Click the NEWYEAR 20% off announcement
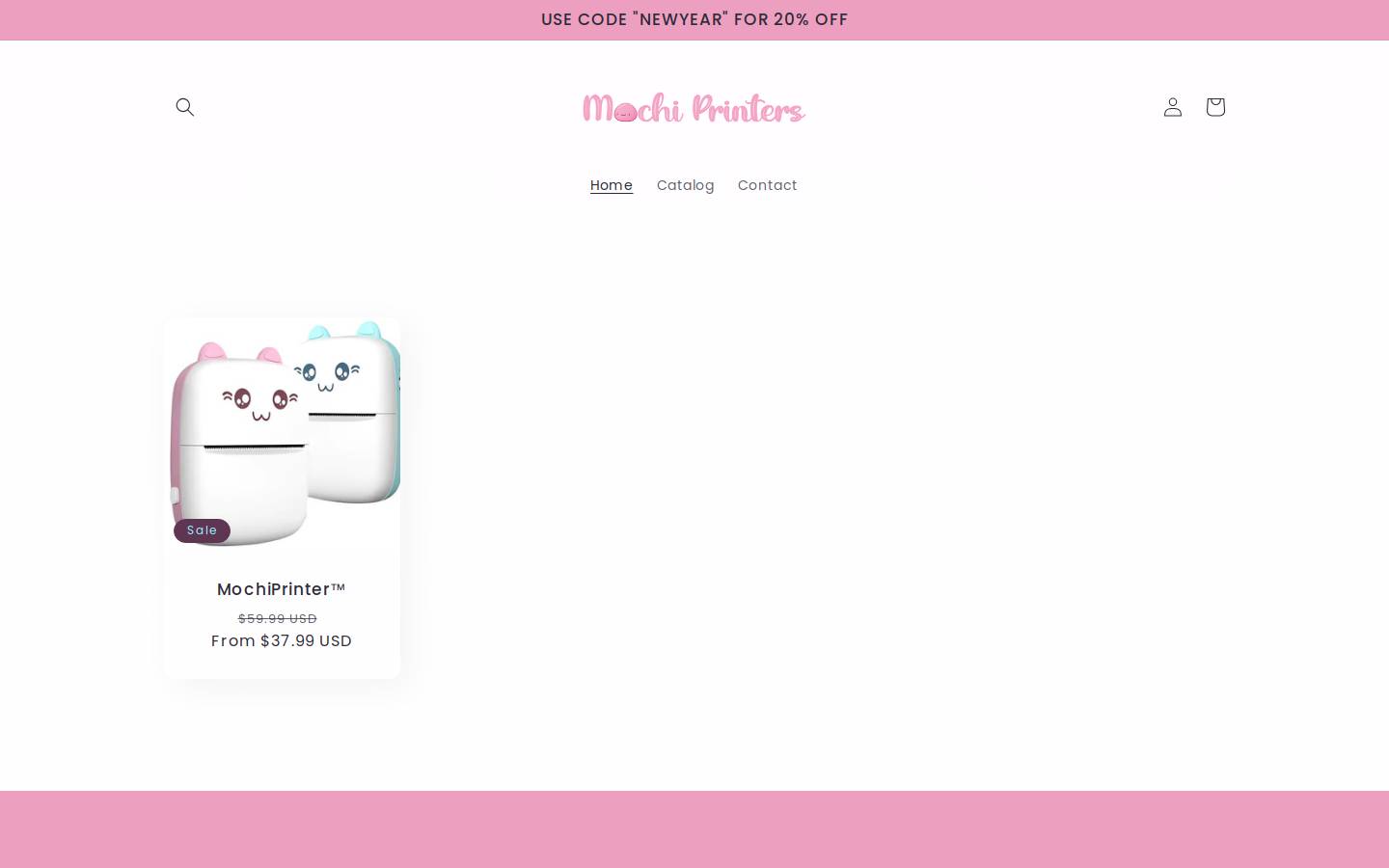Screen dimensions: 1389x868 click(x=694, y=19)
